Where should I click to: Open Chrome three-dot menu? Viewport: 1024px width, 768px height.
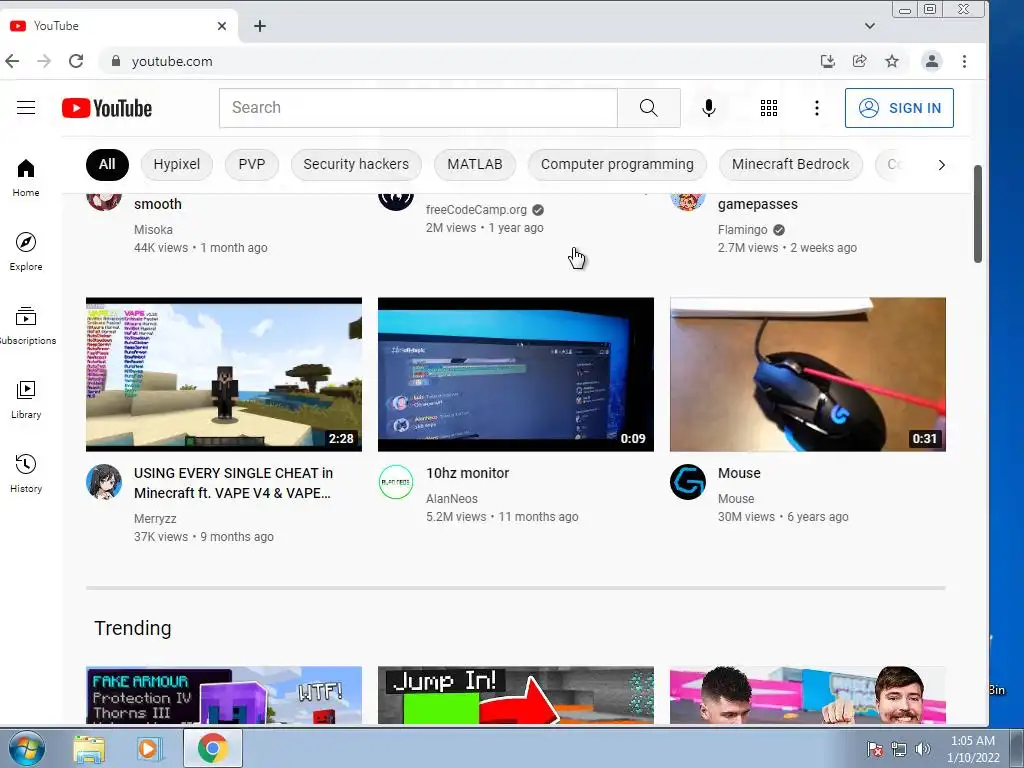click(965, 61)
